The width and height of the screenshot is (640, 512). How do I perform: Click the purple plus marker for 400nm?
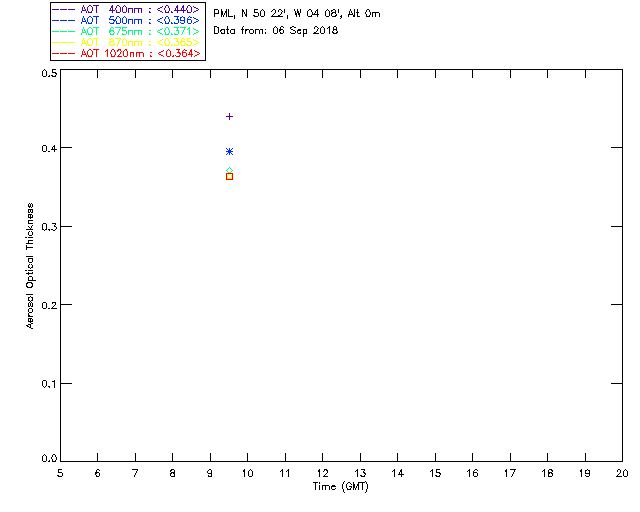point(229,117)
